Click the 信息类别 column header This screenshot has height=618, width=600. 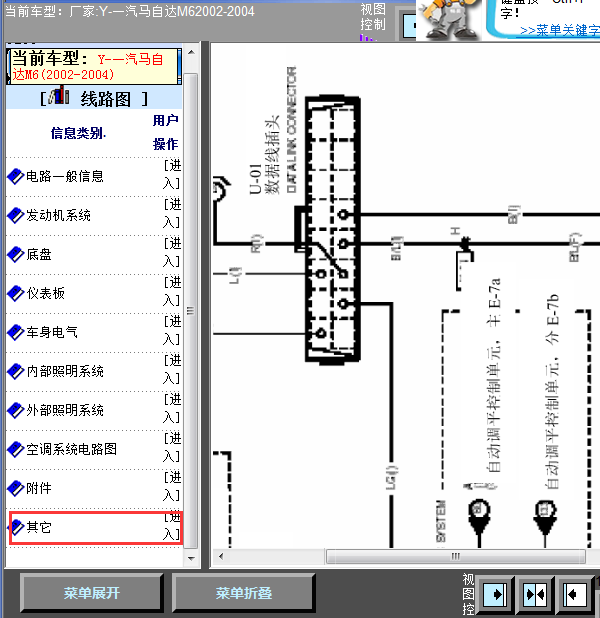[x=78, y=133]
